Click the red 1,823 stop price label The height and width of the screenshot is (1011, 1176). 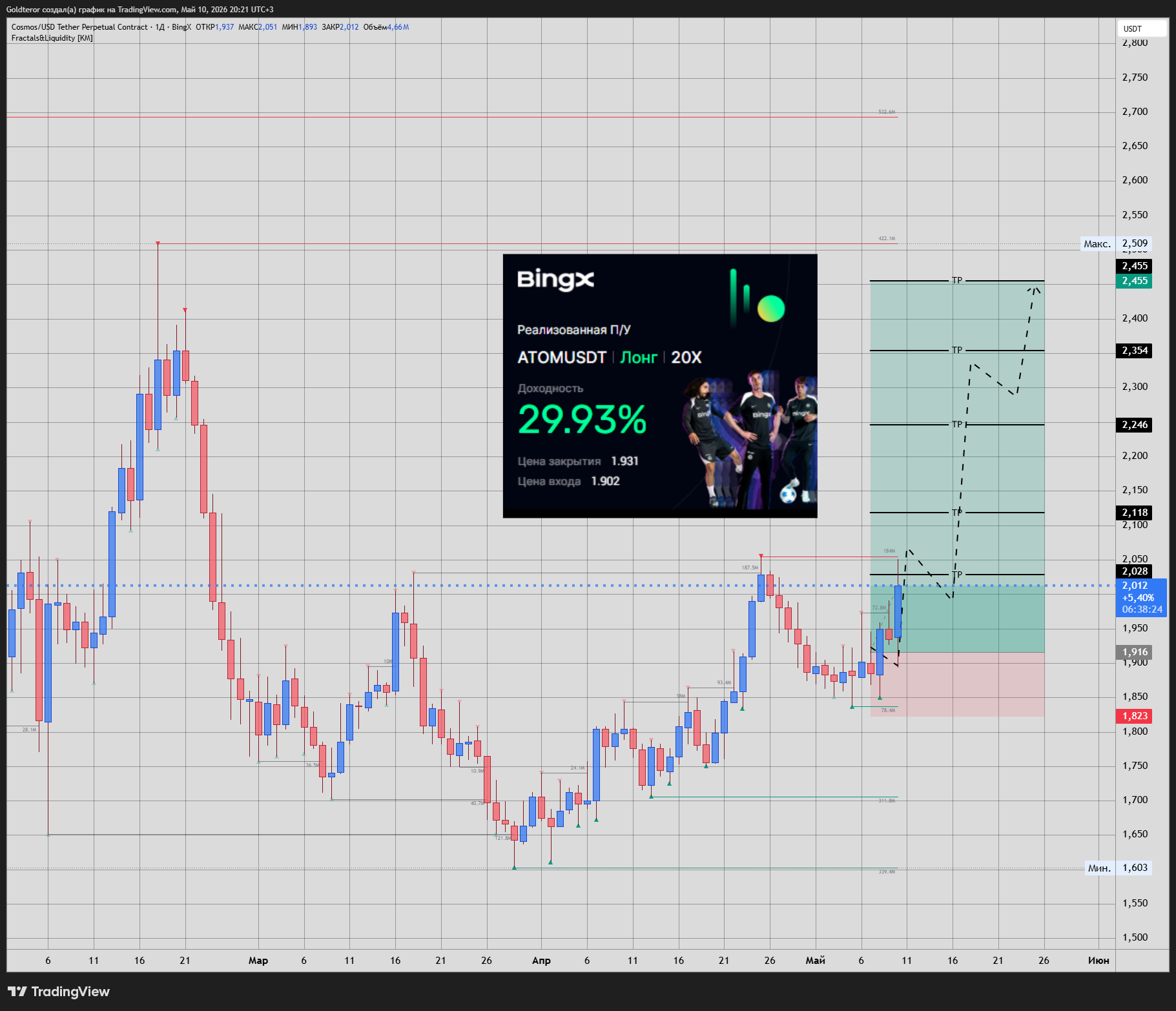1135,716
